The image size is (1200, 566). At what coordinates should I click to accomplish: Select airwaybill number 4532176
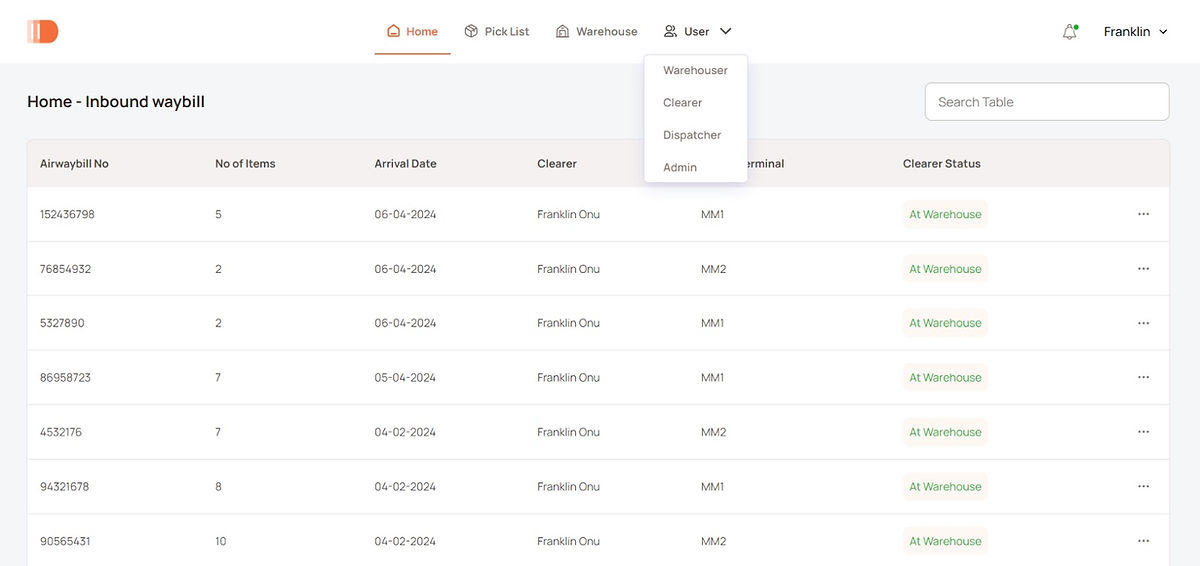point(61,432)
